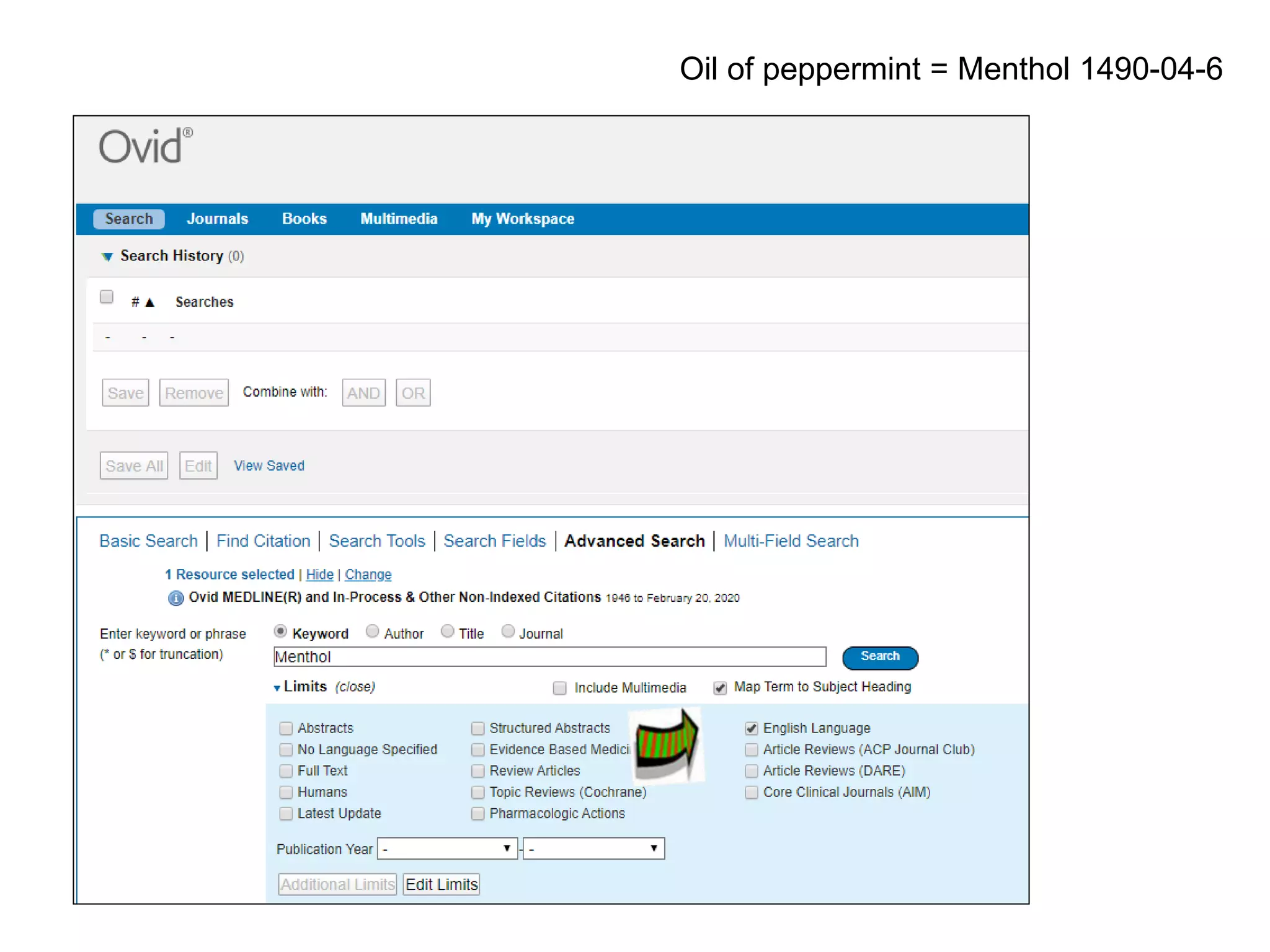Viewport: 1270px width, 952px height.
Task: Check the Humans limit
Action: 286,792
